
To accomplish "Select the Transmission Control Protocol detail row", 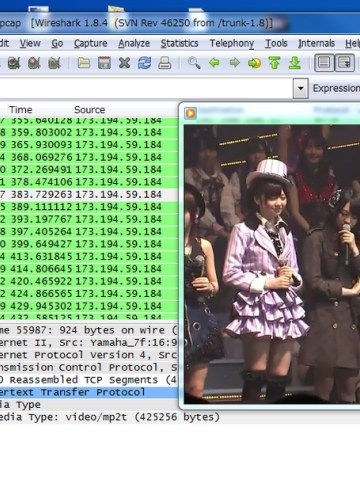I will pyautogui.click(x=89, y=367).
